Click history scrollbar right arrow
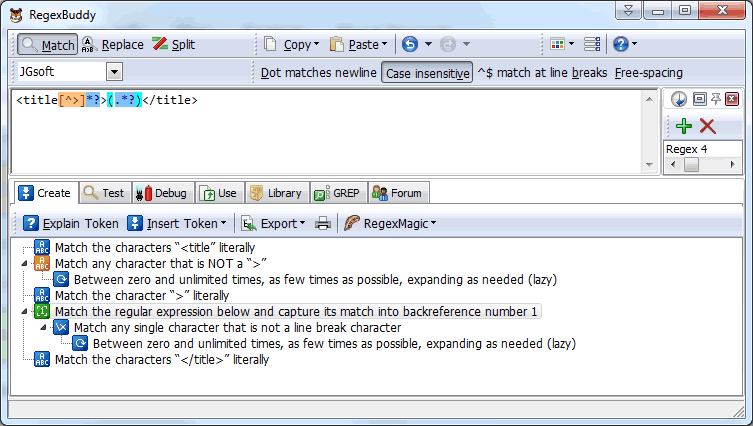 (732, 165)
